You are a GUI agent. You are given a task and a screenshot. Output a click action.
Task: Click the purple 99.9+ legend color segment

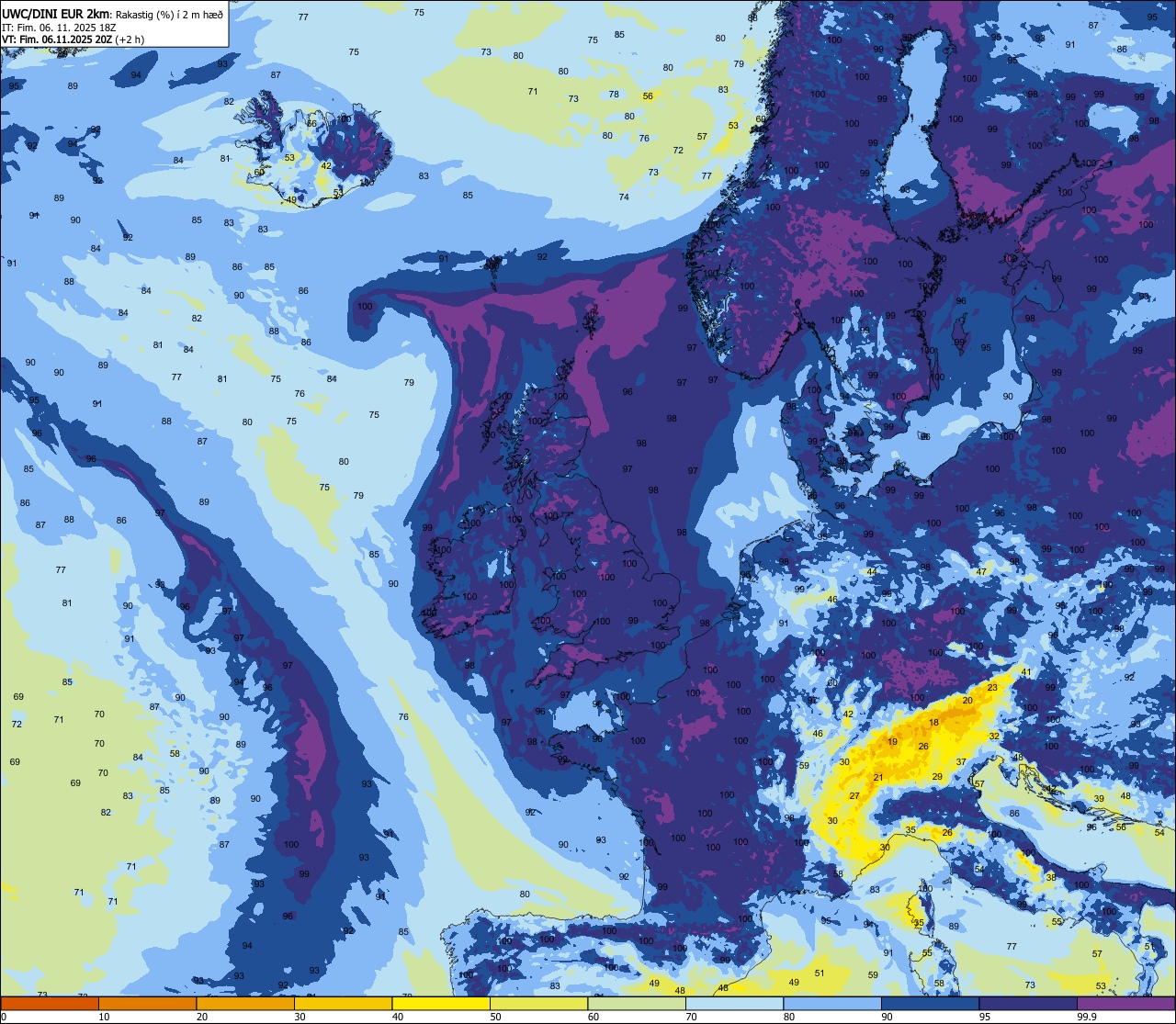pos(1126,1003)
